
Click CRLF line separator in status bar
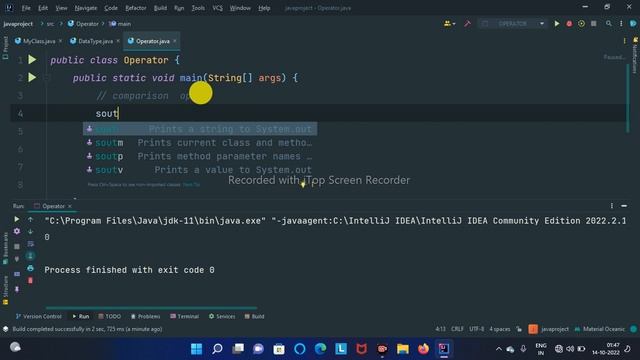457,329
